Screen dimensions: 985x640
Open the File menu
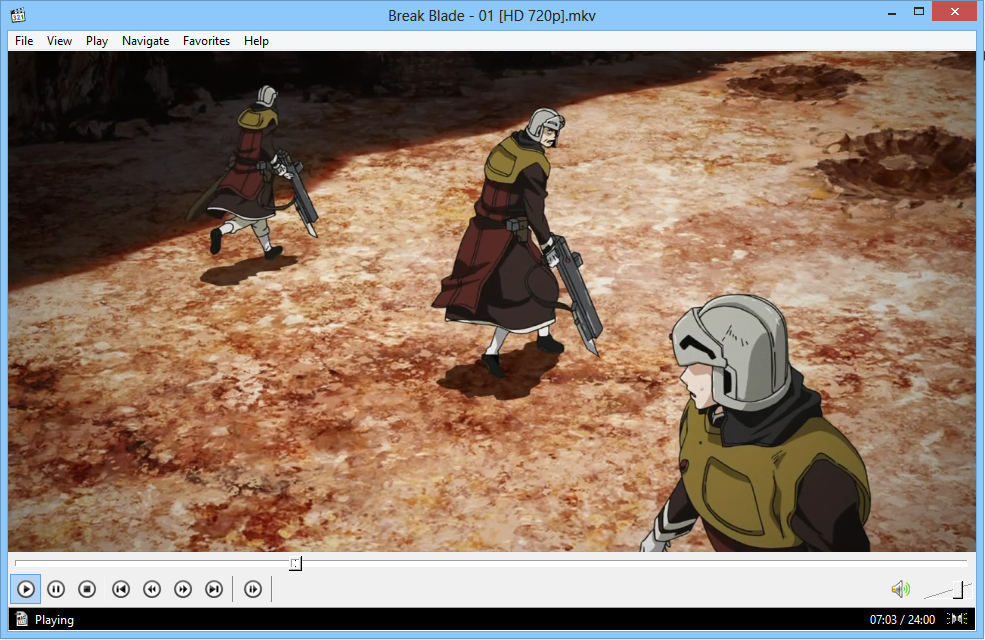tap(24, 41)
